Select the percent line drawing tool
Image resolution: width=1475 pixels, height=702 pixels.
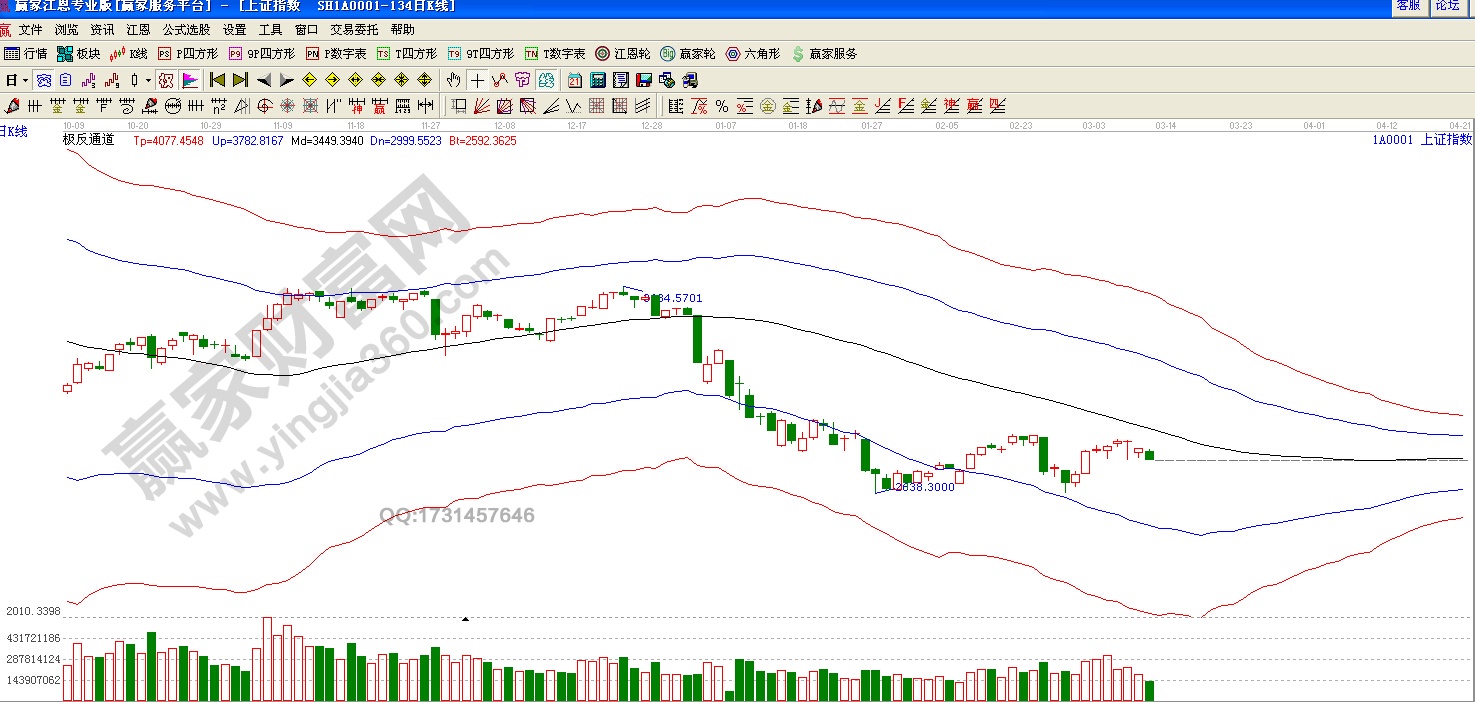point(721,106)
